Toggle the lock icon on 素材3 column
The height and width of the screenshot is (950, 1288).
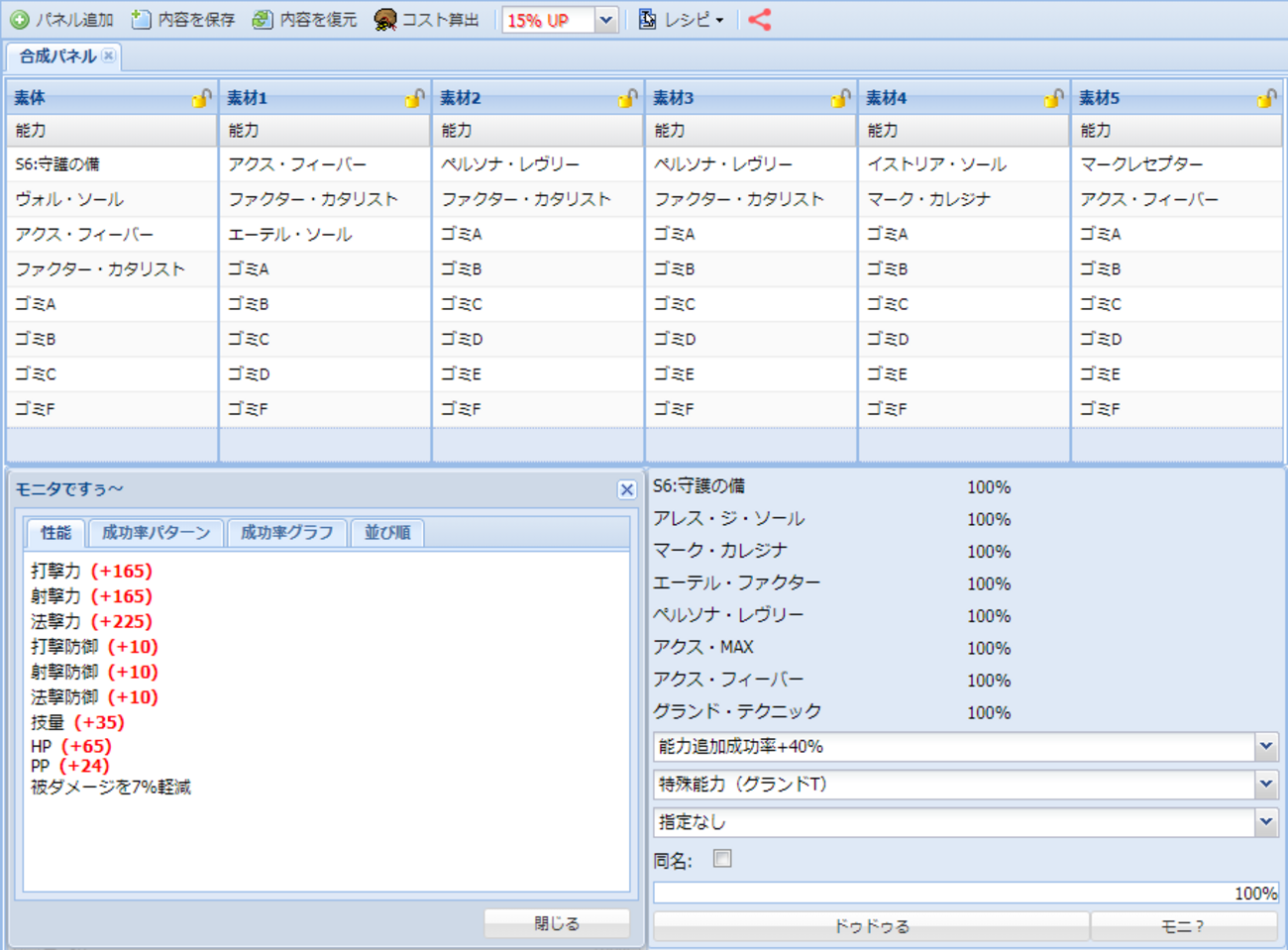(x=840, y=98)
